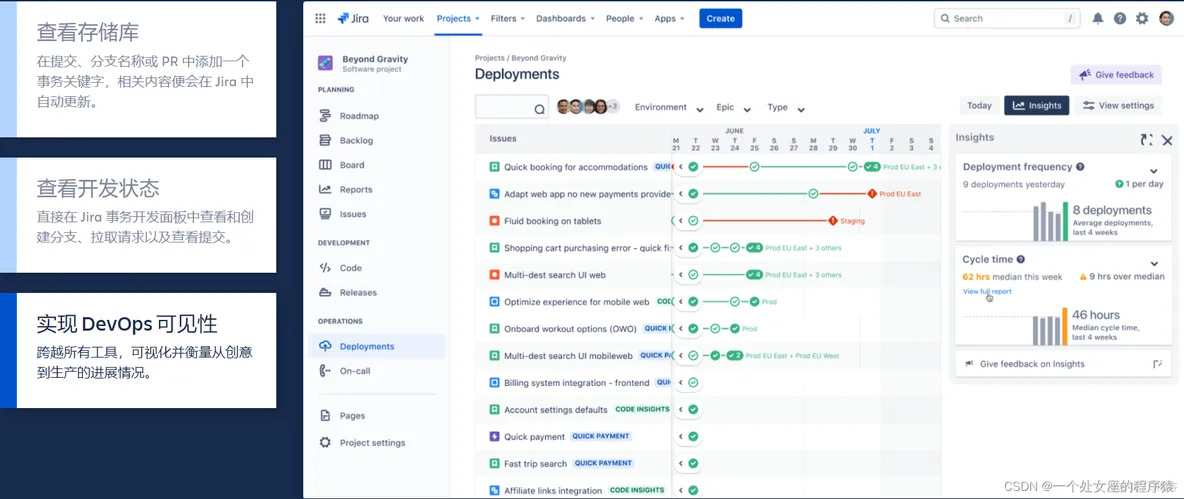Open issue Account settings defaults
Viewport: 1184px width, 499px height.
(556, 410)
